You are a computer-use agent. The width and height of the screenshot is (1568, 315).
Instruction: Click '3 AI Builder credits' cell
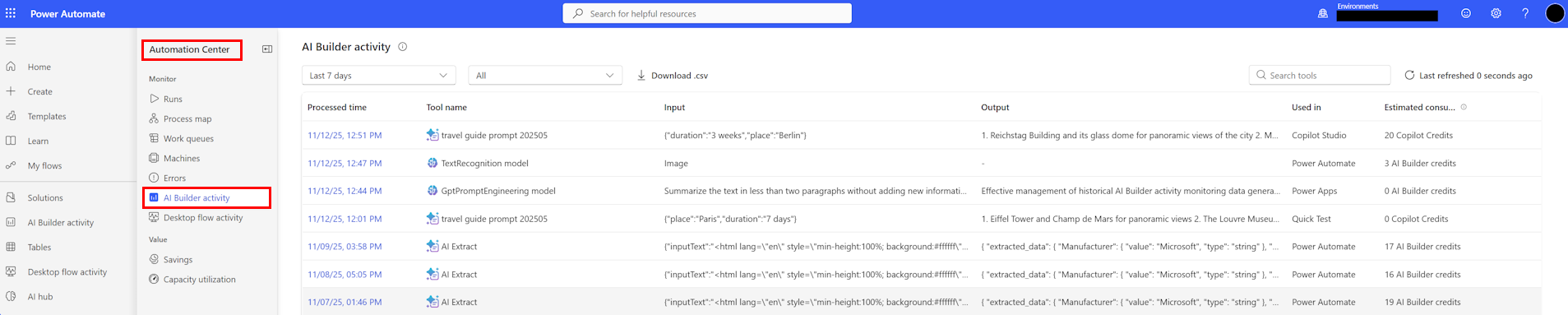[1420, 163]
